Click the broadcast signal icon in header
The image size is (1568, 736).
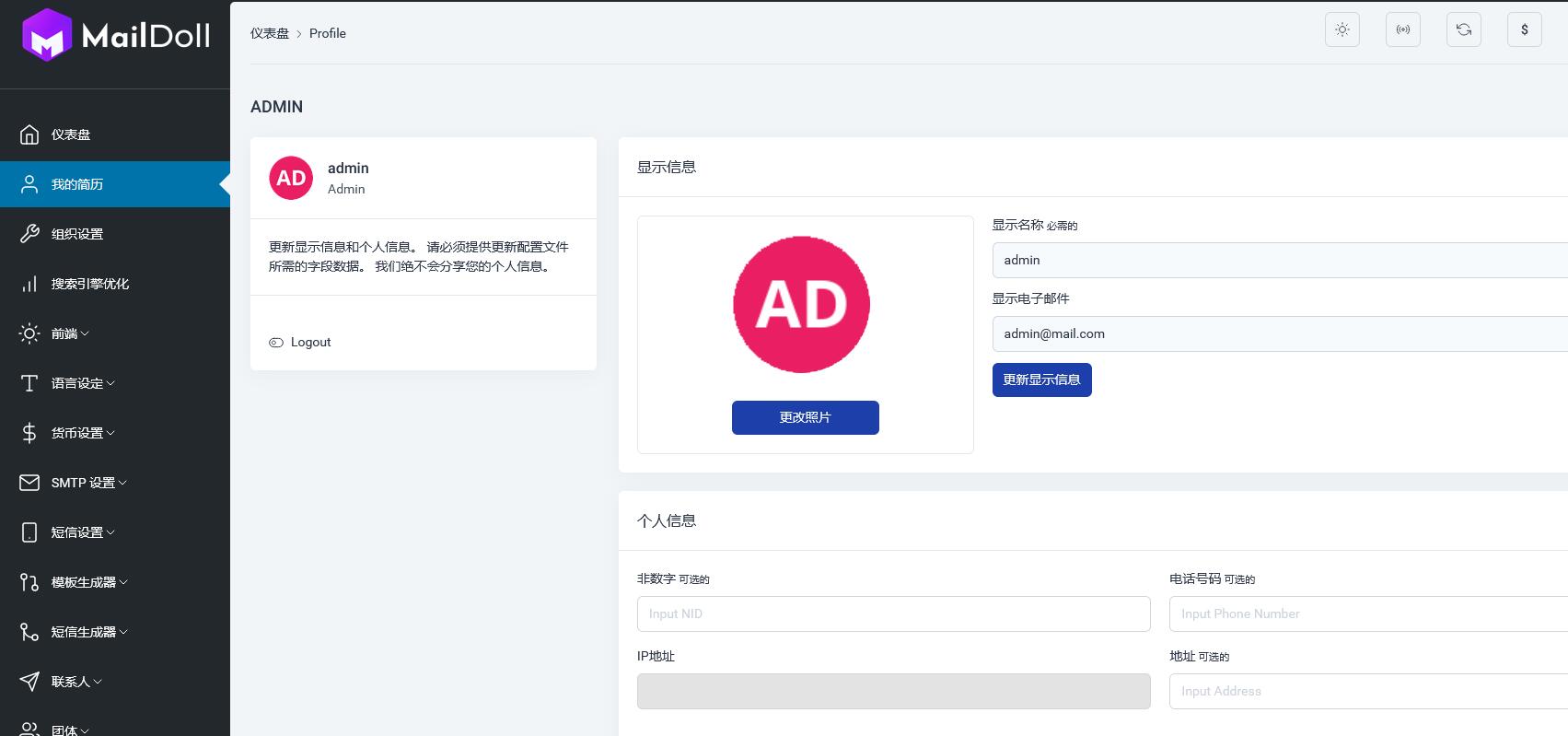tap(1402, 29)
